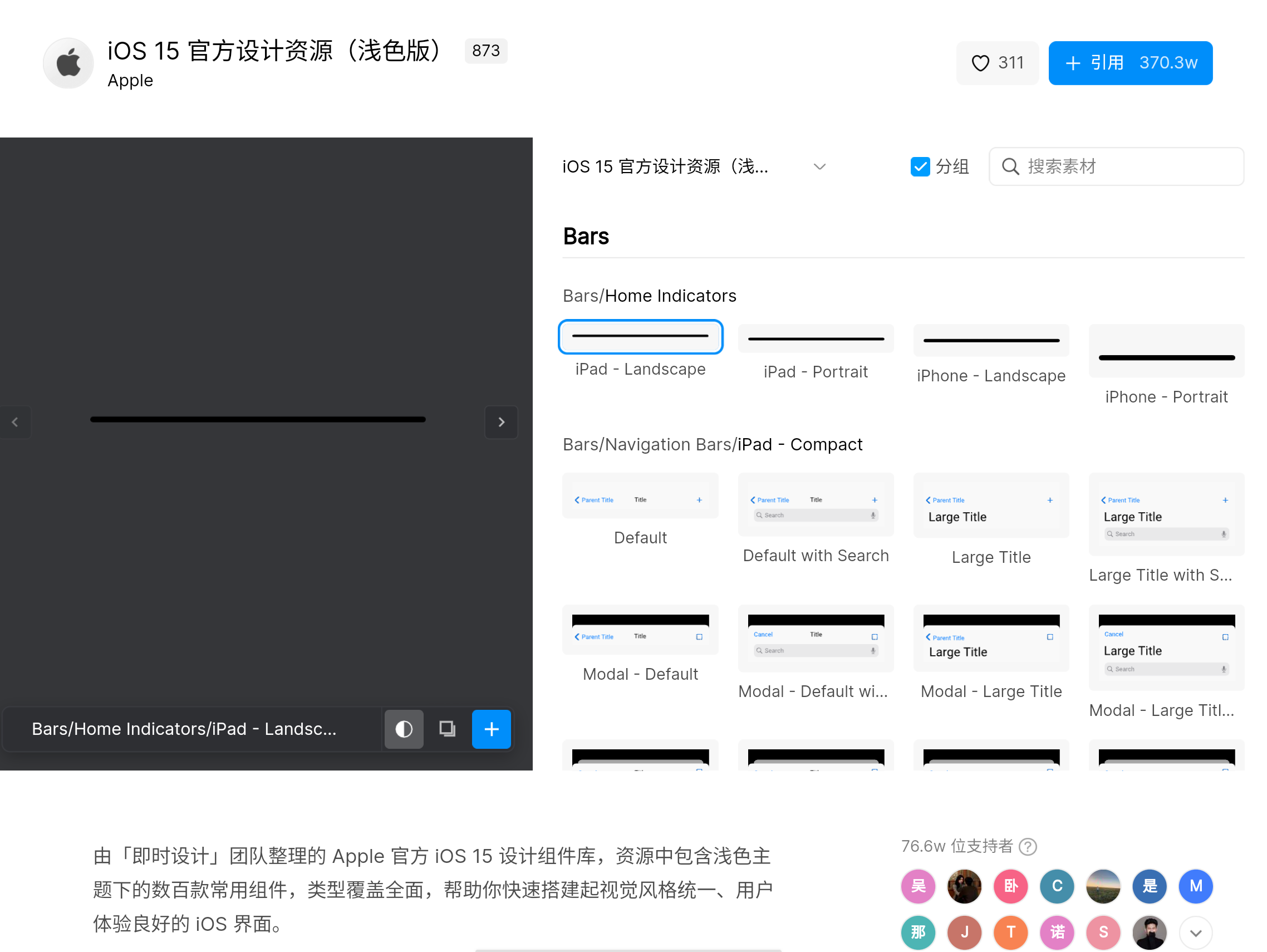The height and width of the screenshot is (952, 1267).
Task: Click the dark blue 是 supporter avatar
Action: coord(1150,886)
